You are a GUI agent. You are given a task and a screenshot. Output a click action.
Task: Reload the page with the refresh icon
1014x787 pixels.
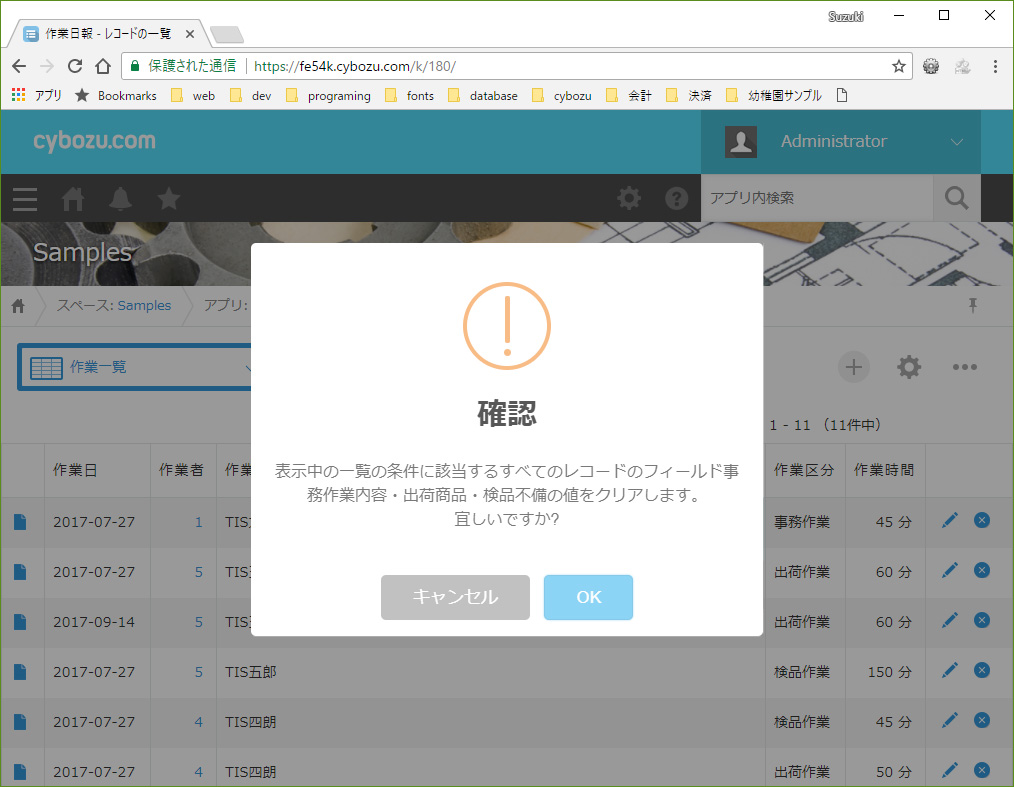pos(75,66)
